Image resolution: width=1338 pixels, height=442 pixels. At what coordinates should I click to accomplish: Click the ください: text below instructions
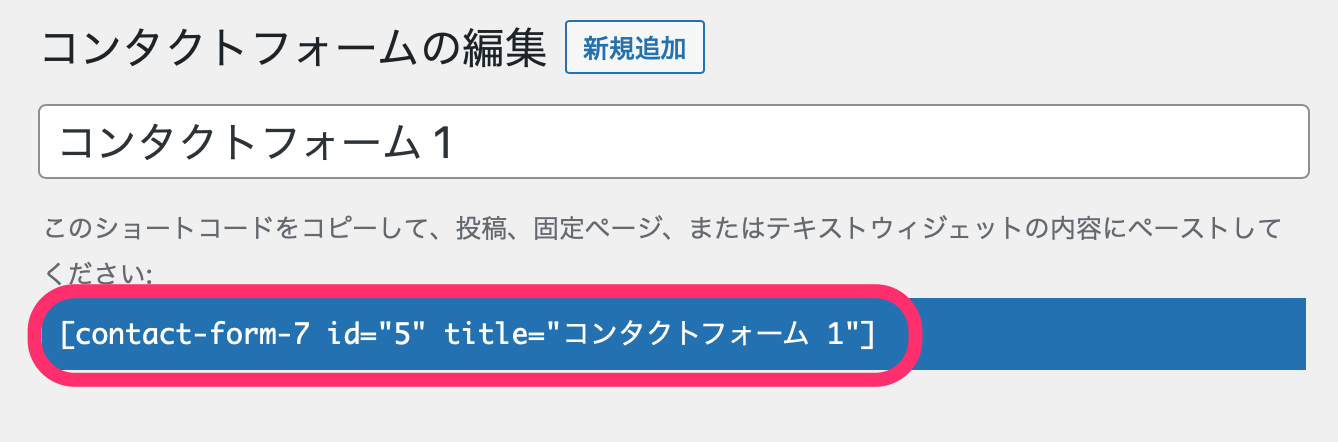click(x=97, y=273)
